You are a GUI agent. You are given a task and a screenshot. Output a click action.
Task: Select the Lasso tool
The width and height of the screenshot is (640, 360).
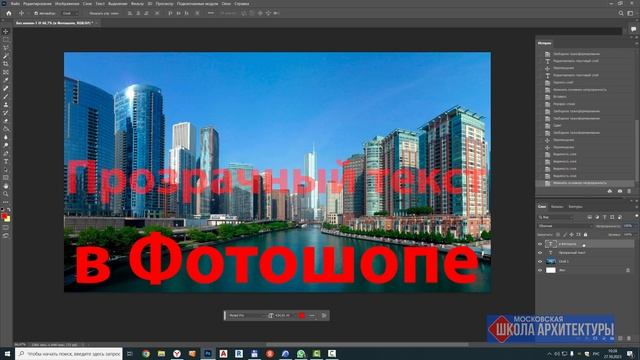6,47
